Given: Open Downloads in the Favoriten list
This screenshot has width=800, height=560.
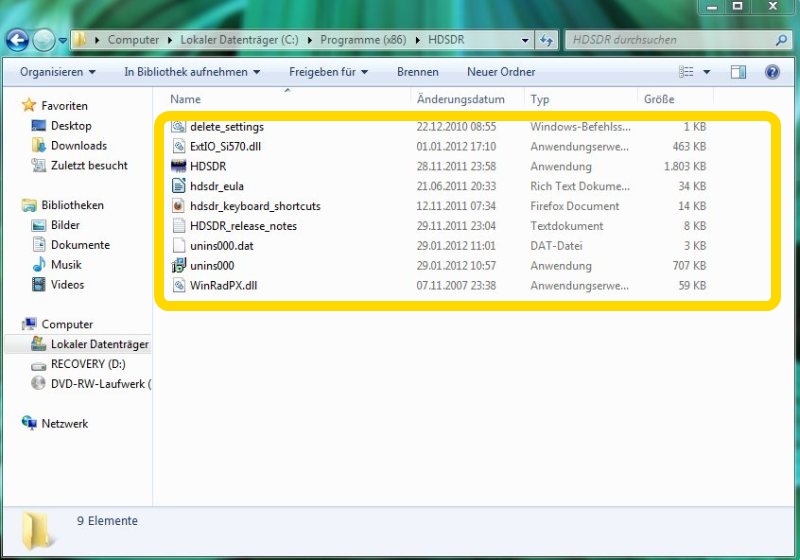Looking at the screenshot, I should 78,146.
